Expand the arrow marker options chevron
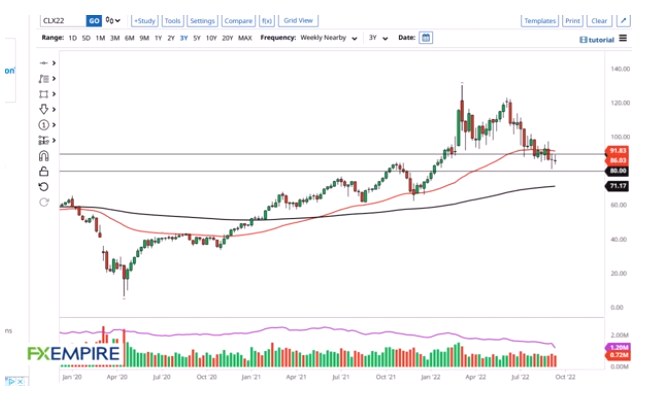 click(x=54, y=109)
